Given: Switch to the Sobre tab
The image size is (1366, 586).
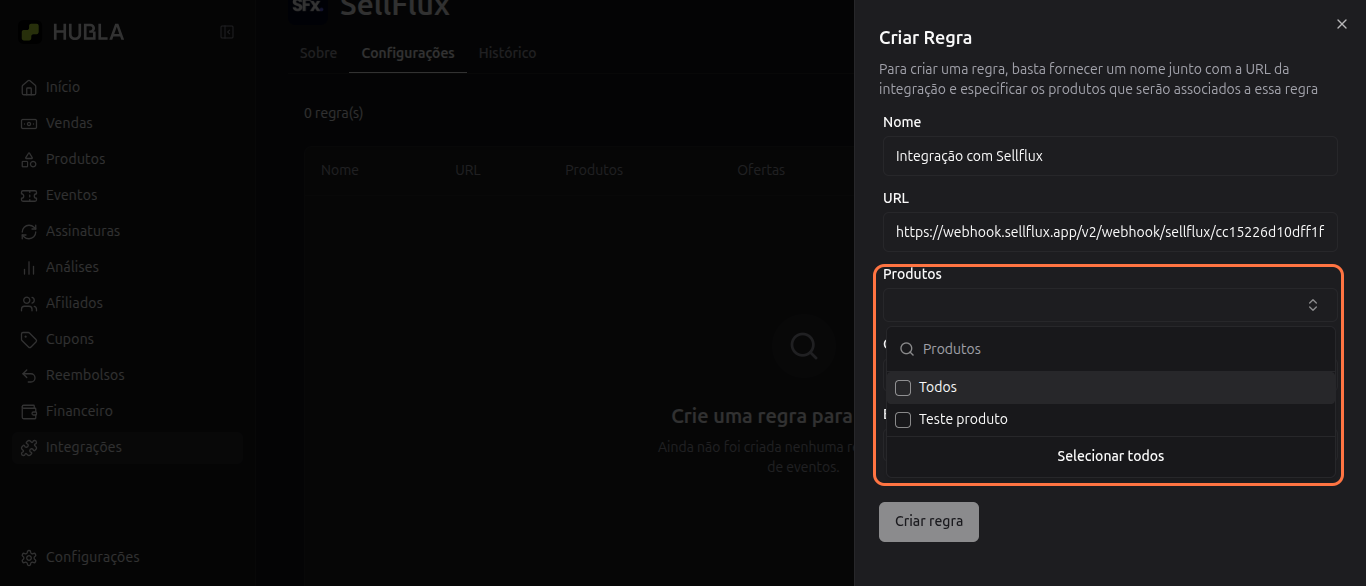Looking at the screenshot, I should (318, 53).
